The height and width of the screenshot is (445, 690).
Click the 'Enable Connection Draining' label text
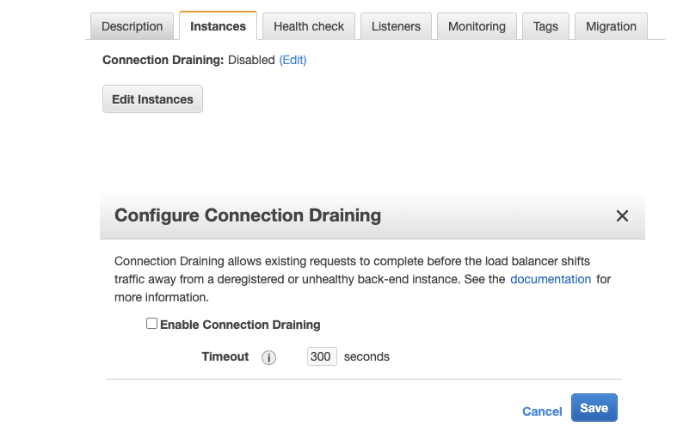240,325
